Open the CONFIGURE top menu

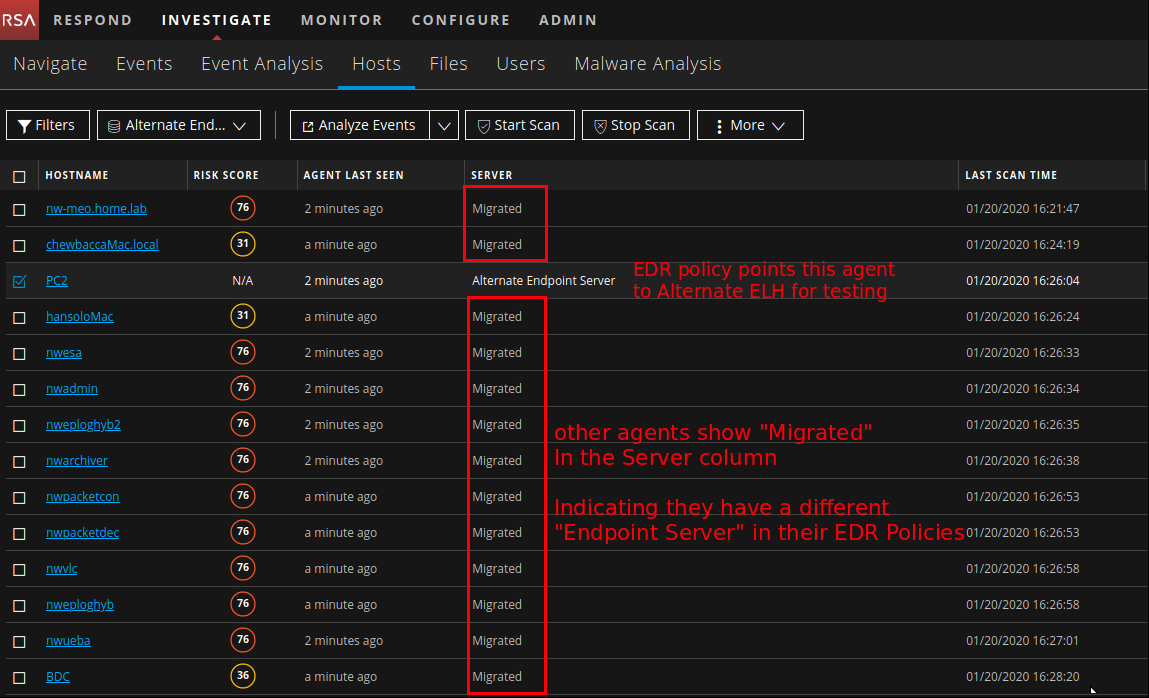(x=460, y=20)
